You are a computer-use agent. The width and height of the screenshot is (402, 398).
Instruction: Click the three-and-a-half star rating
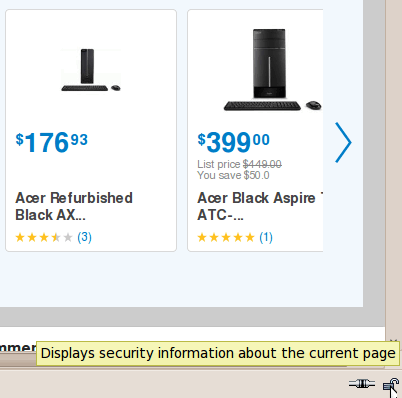(44, 237)
